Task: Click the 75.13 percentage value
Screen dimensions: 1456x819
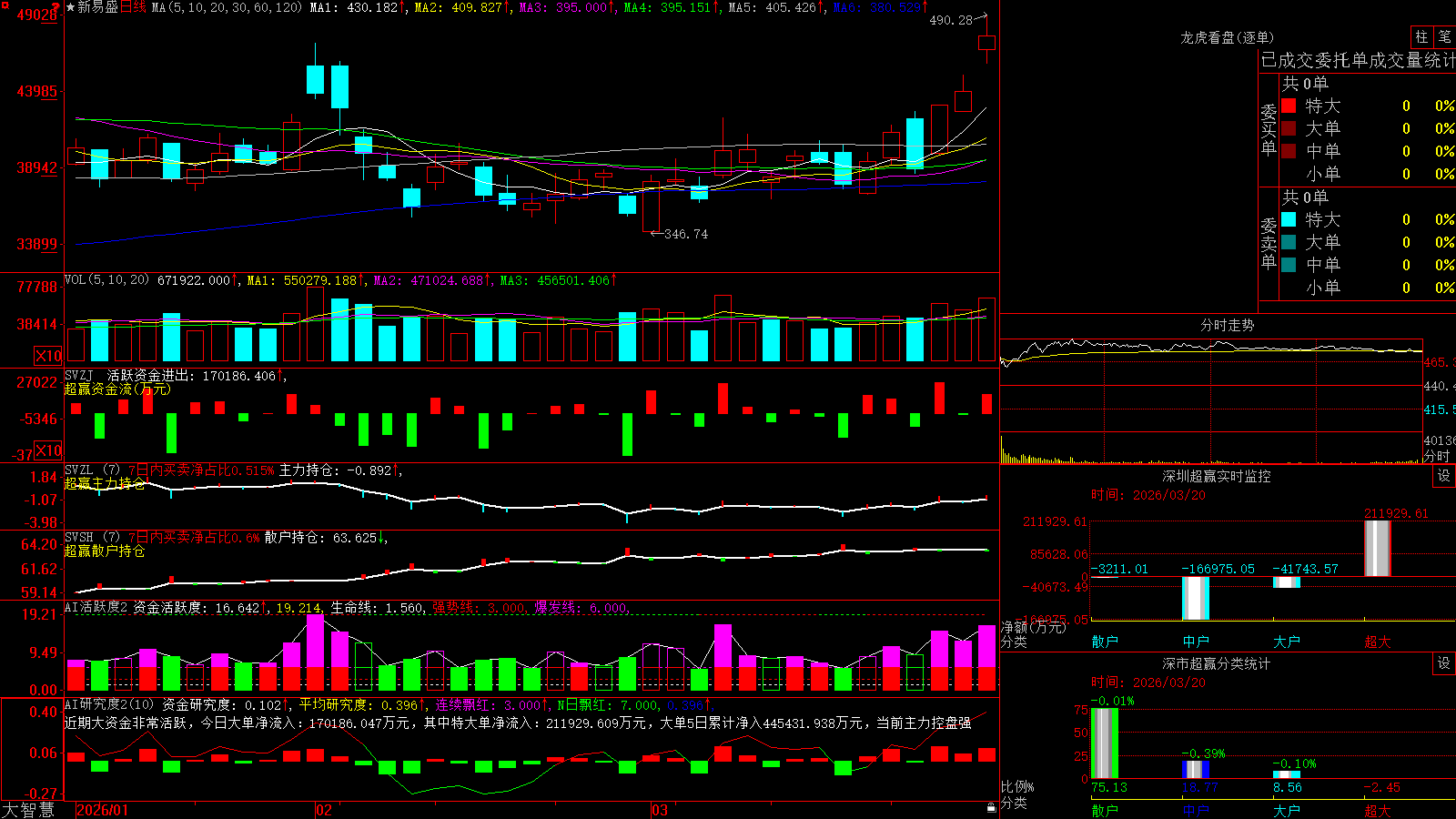Action: pos(1109,787)
